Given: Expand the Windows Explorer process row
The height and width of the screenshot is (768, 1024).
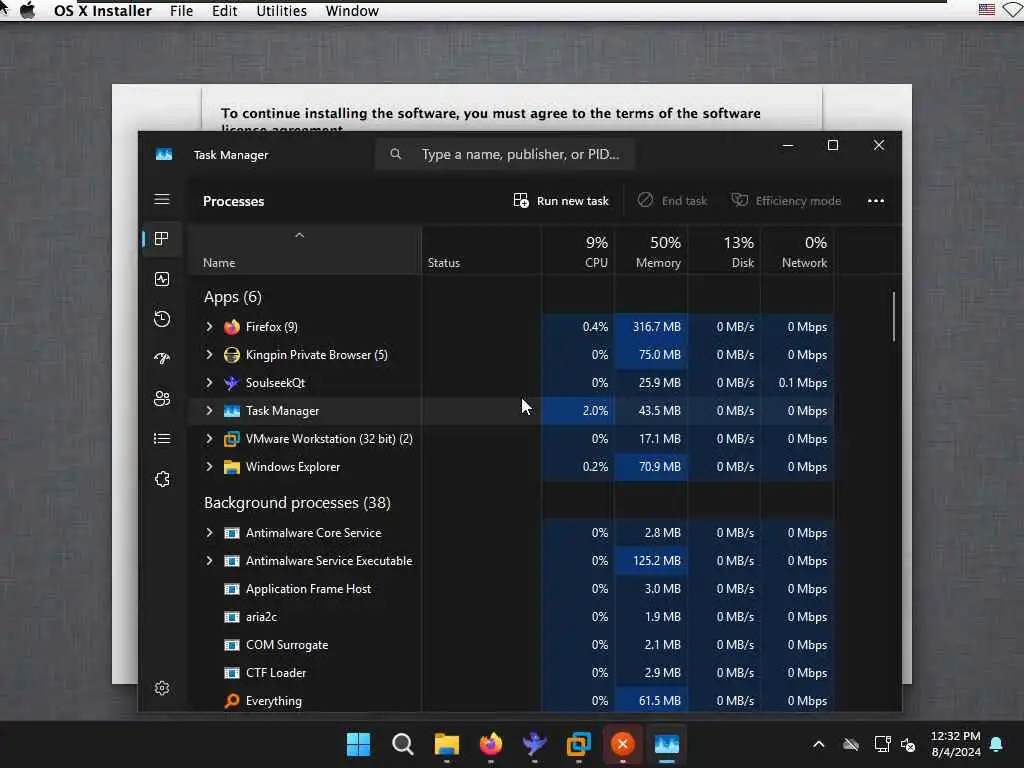Looking at the screenshot, I should pos(209,467).
